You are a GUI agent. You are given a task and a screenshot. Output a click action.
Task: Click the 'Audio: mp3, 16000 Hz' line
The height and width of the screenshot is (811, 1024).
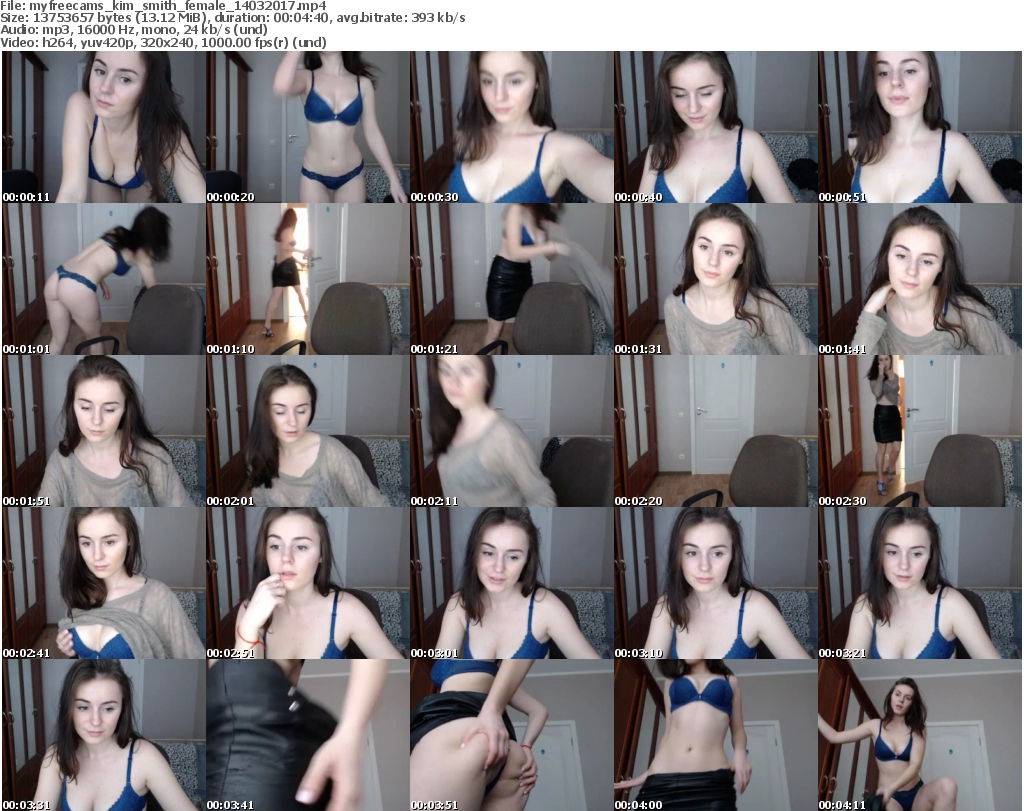(134, 30)
